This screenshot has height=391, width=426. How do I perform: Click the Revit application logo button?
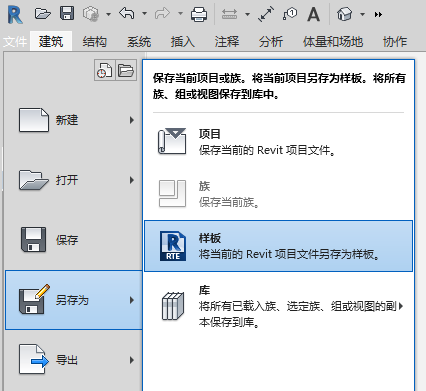(x=15, y=15)
